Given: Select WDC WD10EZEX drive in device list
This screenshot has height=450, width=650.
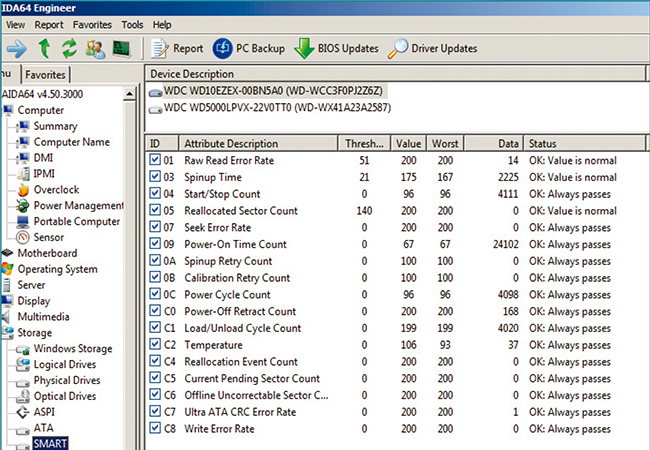Looking at the screenshot, I should [266, 91].
